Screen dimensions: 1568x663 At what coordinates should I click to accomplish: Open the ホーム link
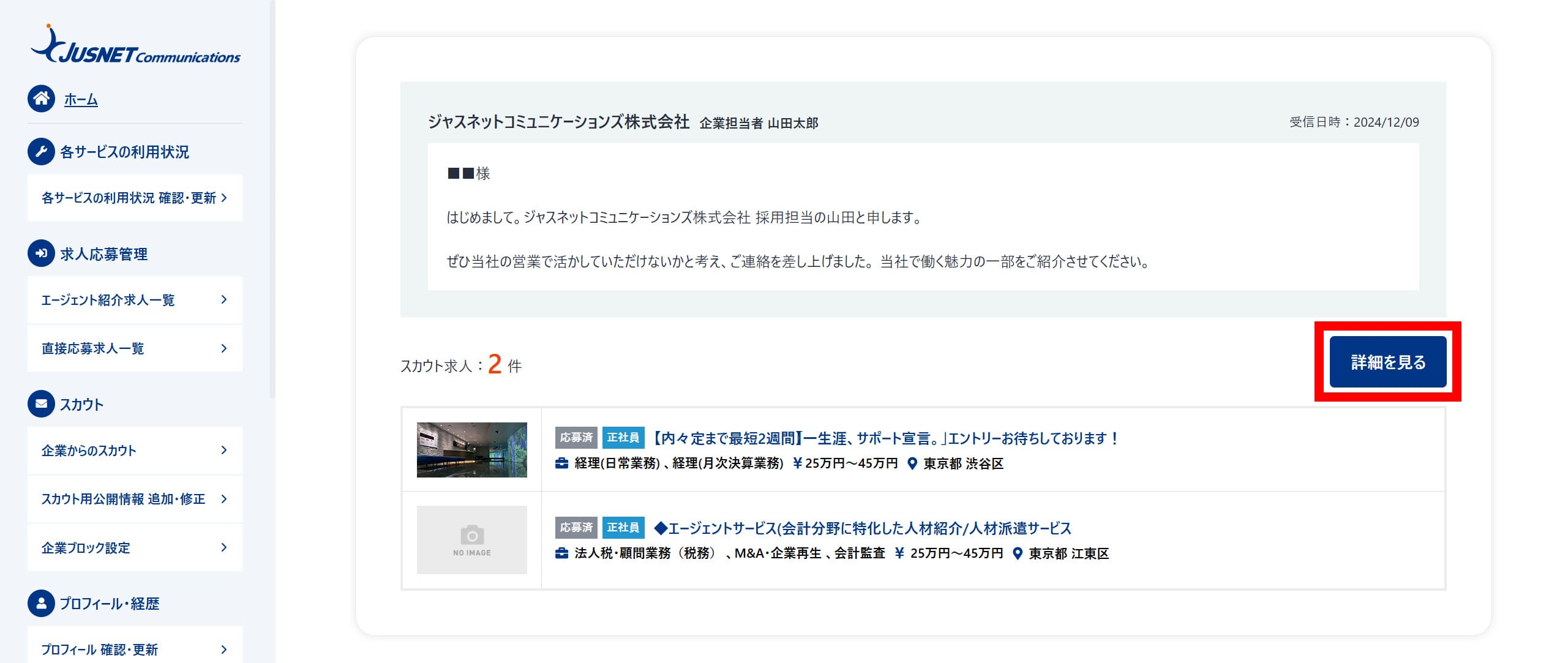pos(81,99)
